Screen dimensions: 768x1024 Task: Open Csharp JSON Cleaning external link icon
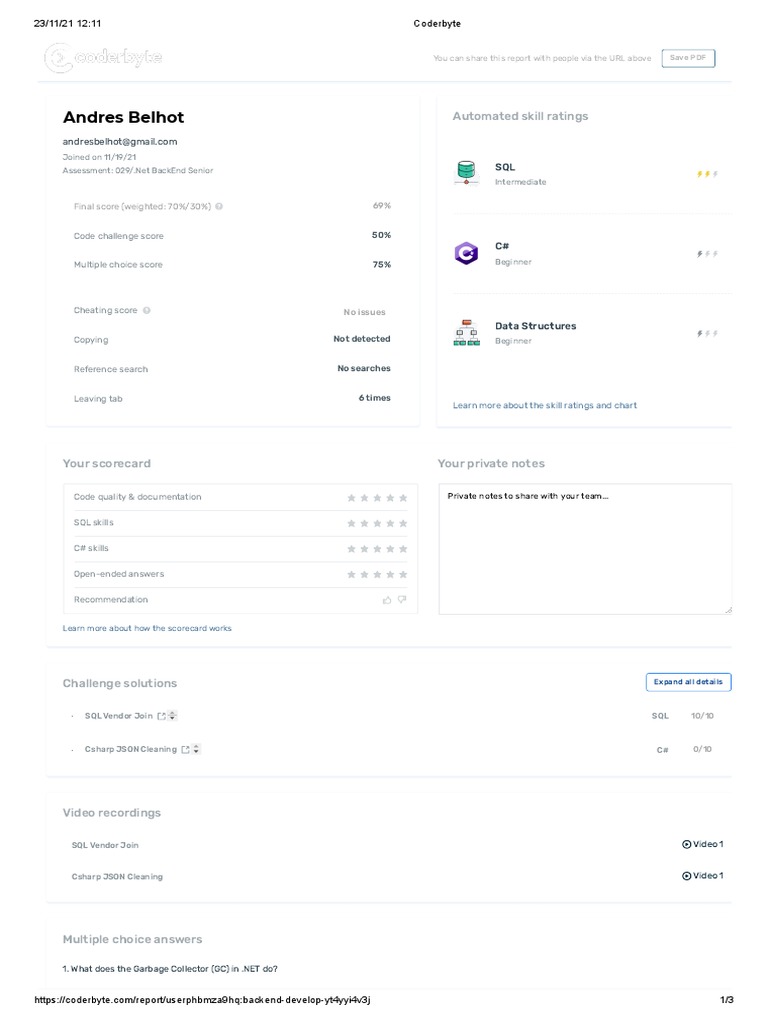coord(185,749)
